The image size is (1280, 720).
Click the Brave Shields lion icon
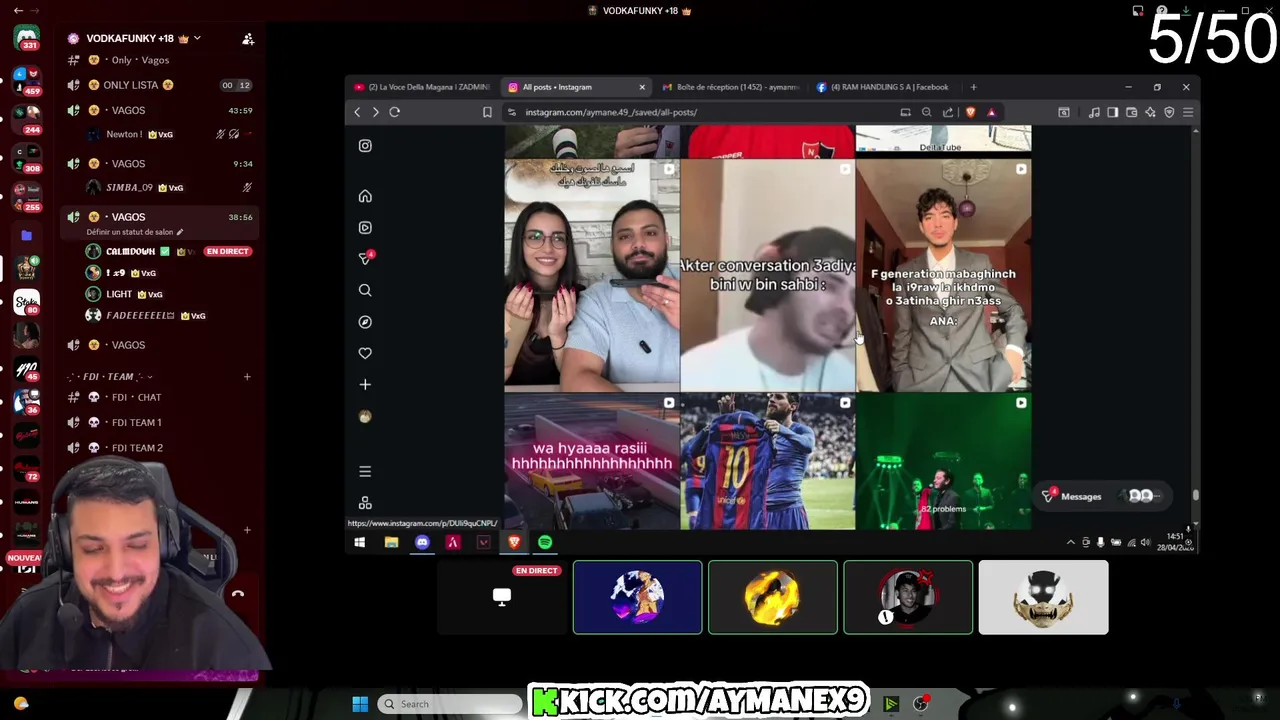point(970,112)
